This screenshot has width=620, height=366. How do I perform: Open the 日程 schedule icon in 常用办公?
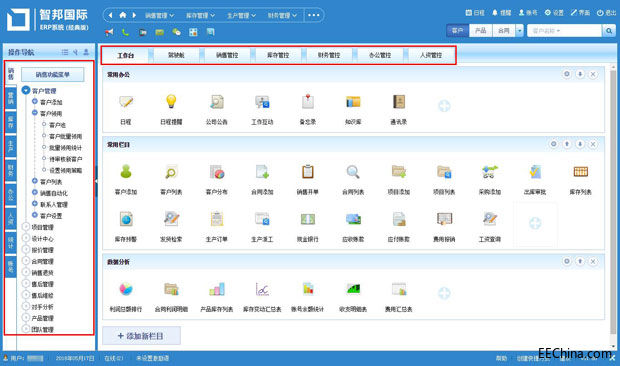click(x=126, y=102)
